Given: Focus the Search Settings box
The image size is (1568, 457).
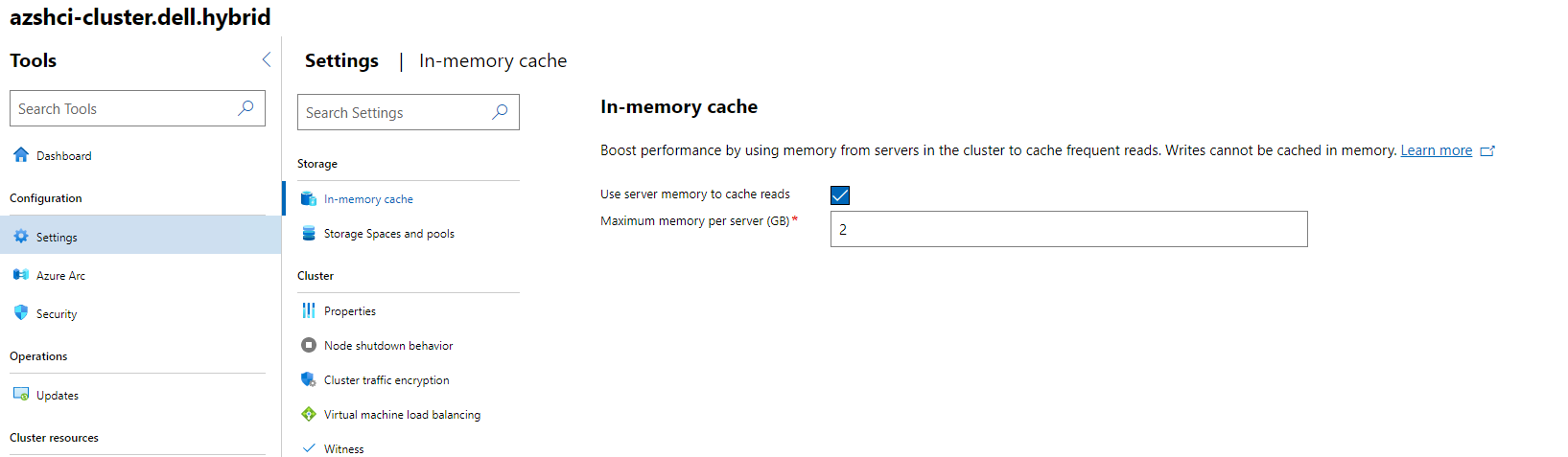Looking at the screenshot, I should tap(393, 113).
